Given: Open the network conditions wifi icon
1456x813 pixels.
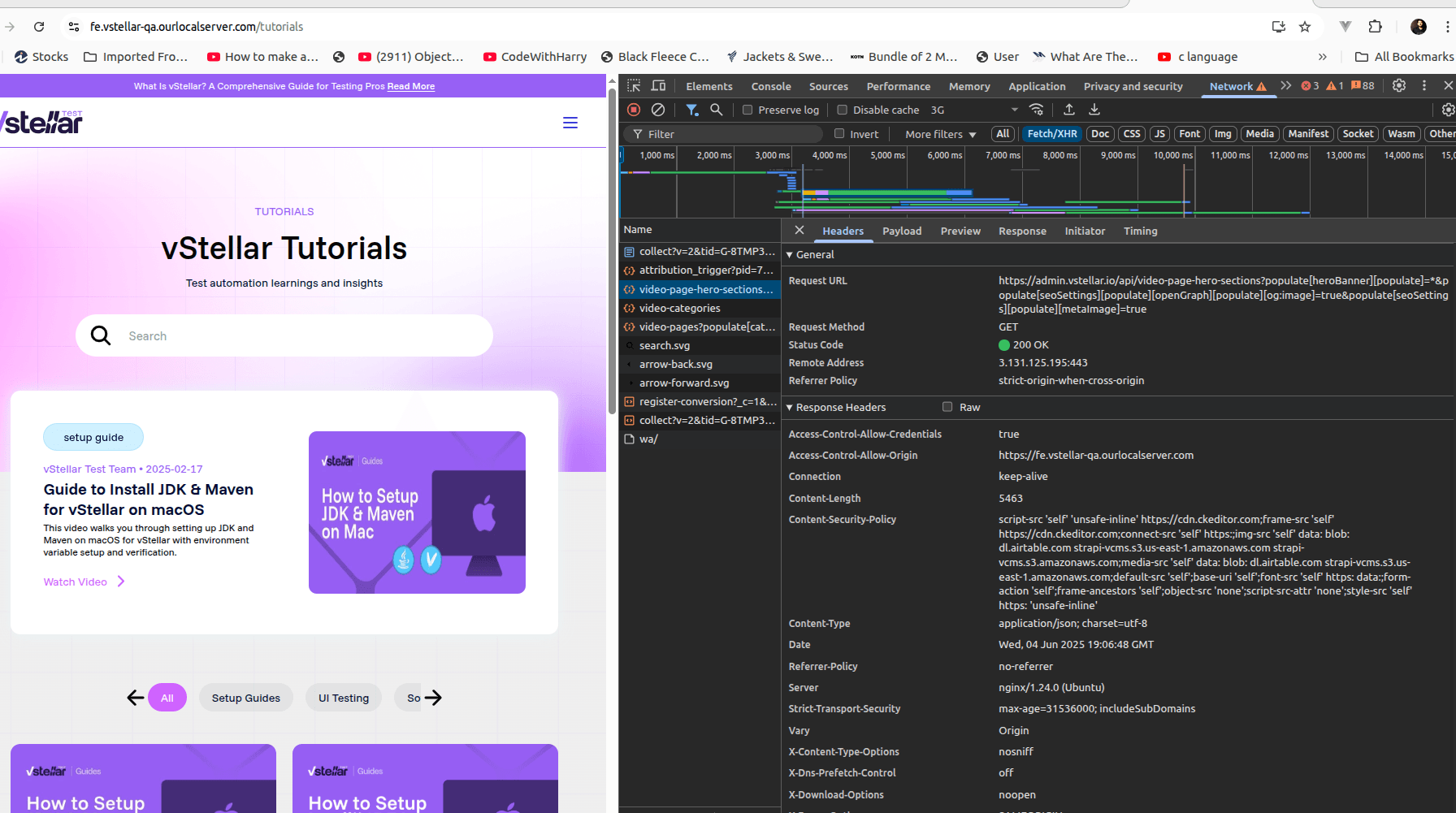Looking at the screenshot, I should [1037, 110].
